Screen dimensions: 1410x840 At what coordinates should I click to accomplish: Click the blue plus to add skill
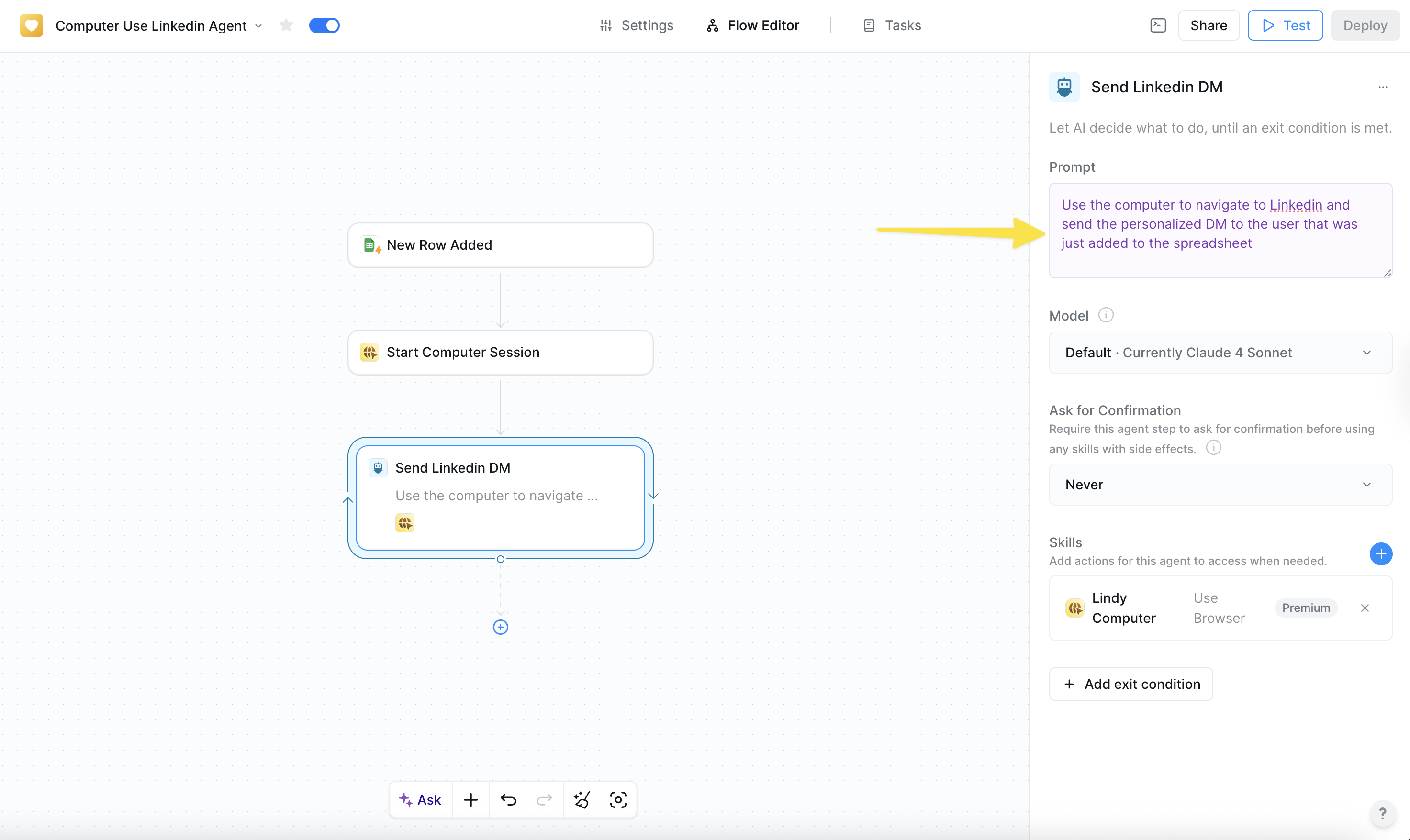tap(1380, 553)
